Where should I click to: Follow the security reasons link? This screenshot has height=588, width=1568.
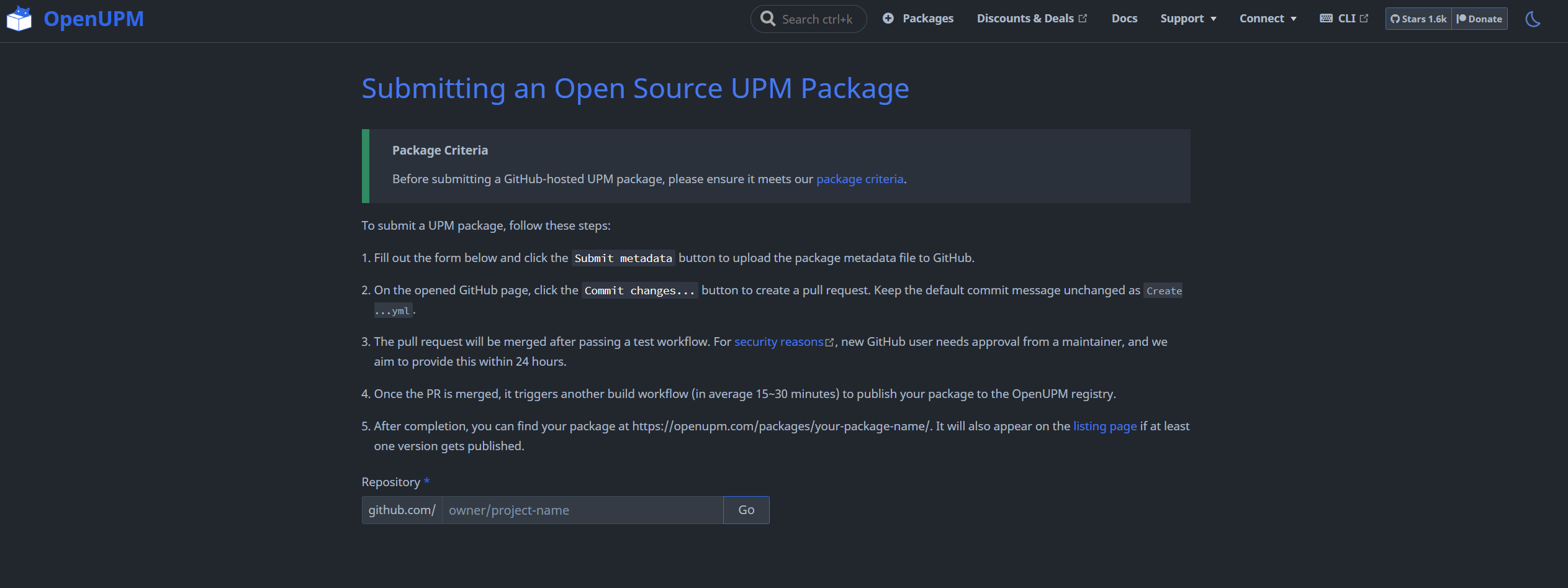pyautogui.click(x=778, y=342)
